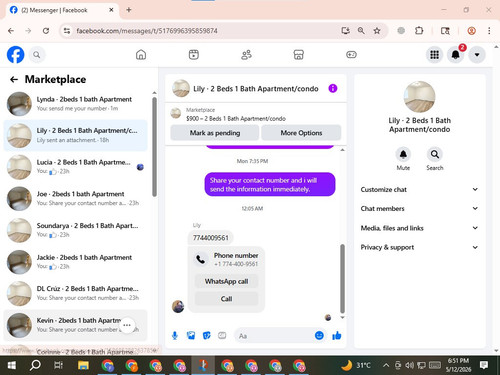Open Windows notification center icon
The height and width of the screenshot is (375, 500).
pyautogui.click(x=484, y=365)
